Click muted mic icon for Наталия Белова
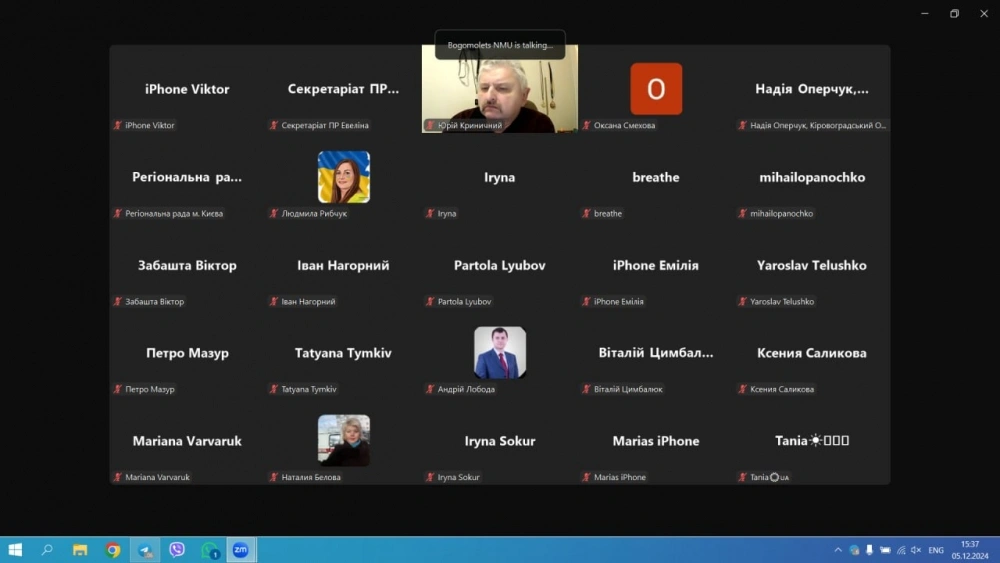Viewport: 1000px width, 563px height. point(274,477)
